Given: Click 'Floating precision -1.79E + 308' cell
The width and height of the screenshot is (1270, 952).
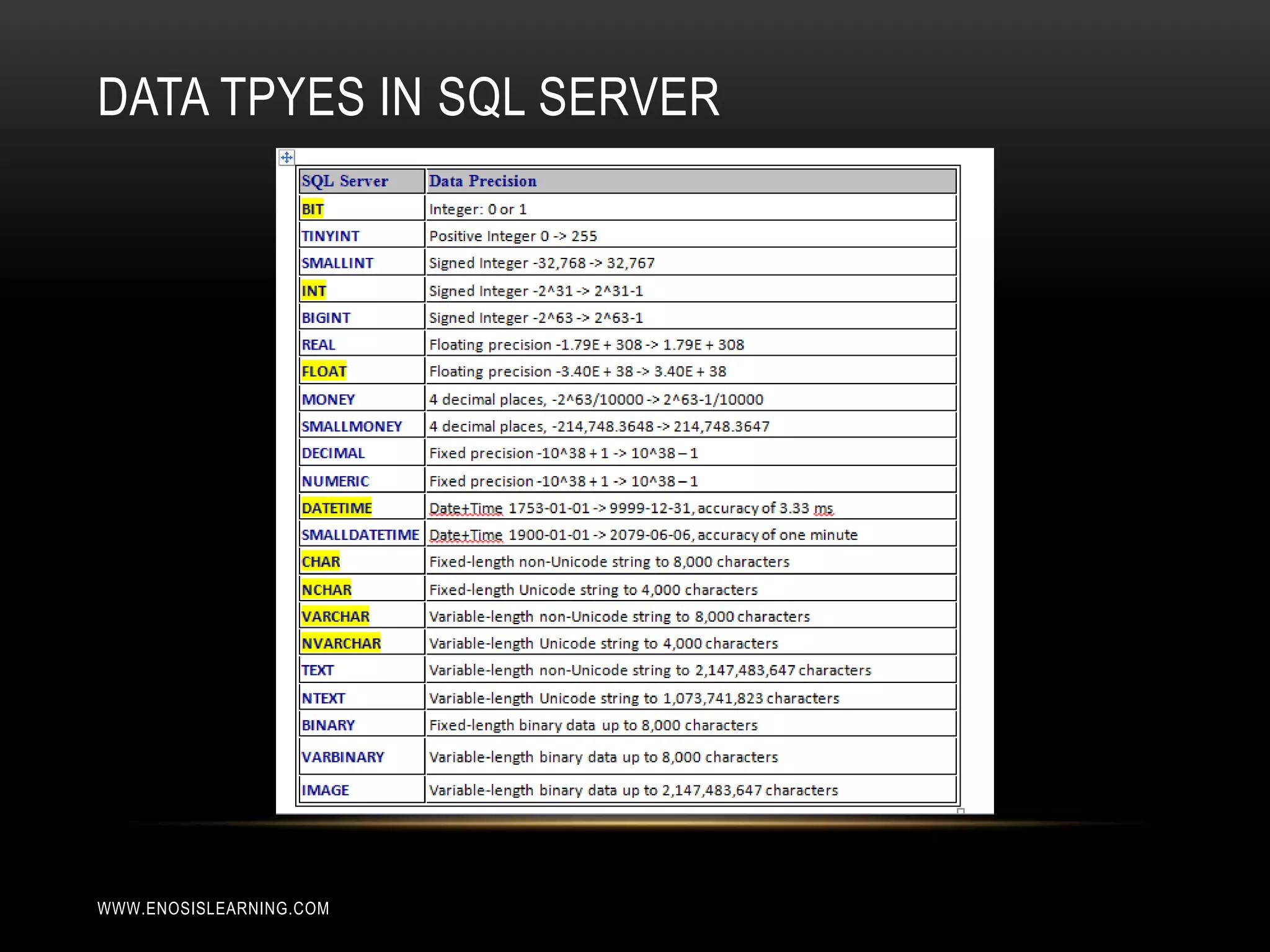Looking at the screenshot, I should tap(691, 344).
